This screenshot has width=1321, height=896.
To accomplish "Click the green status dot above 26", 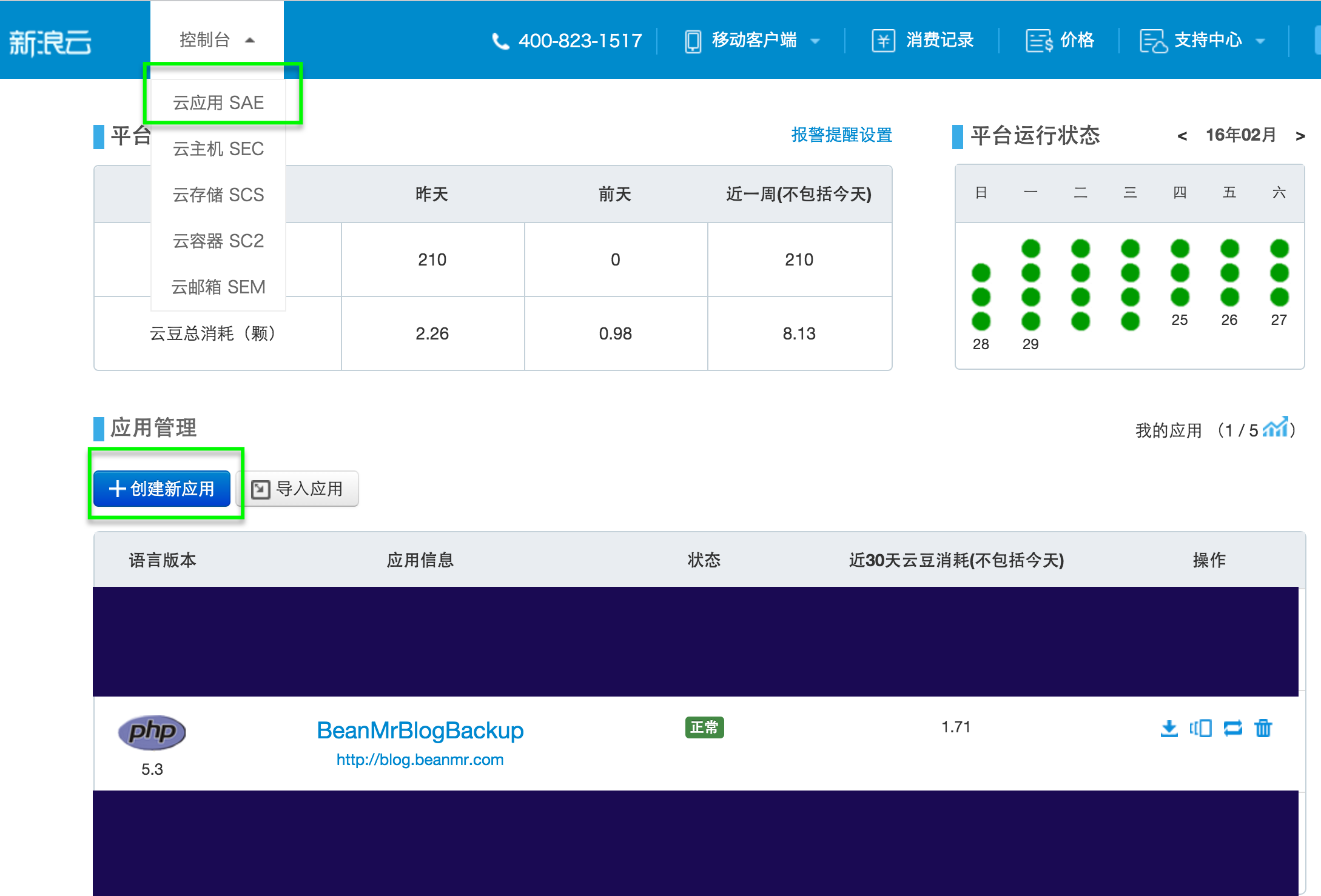I will tap(1229, 297).
